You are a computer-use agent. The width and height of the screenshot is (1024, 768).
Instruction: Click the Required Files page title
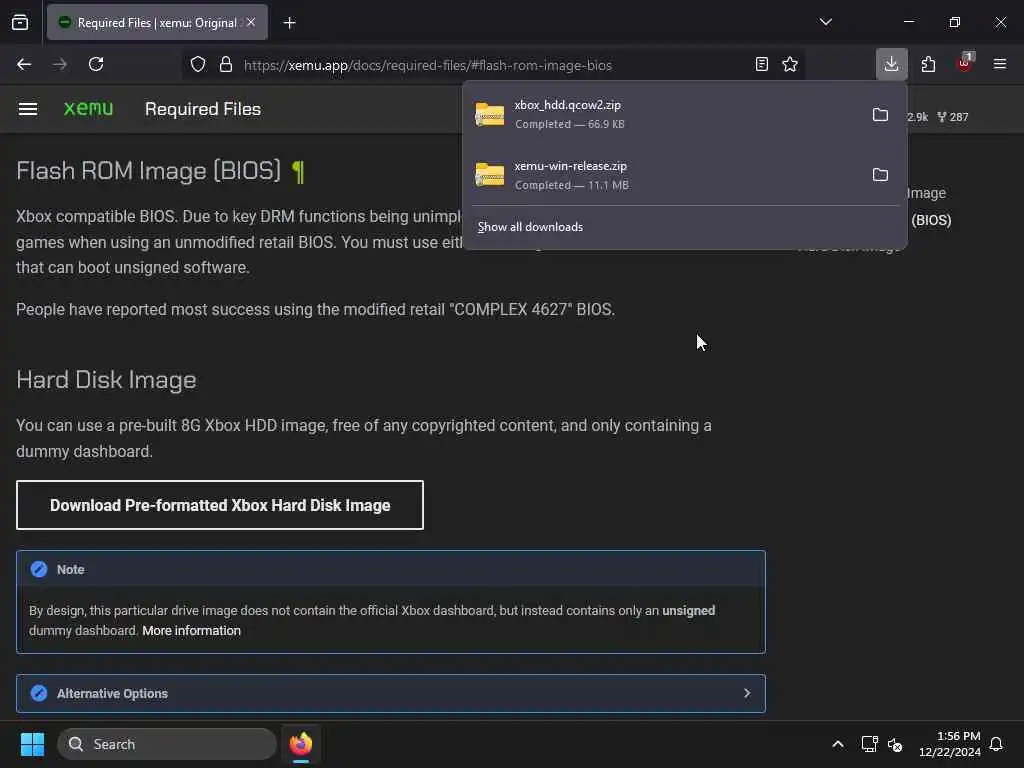click(203, 109)
